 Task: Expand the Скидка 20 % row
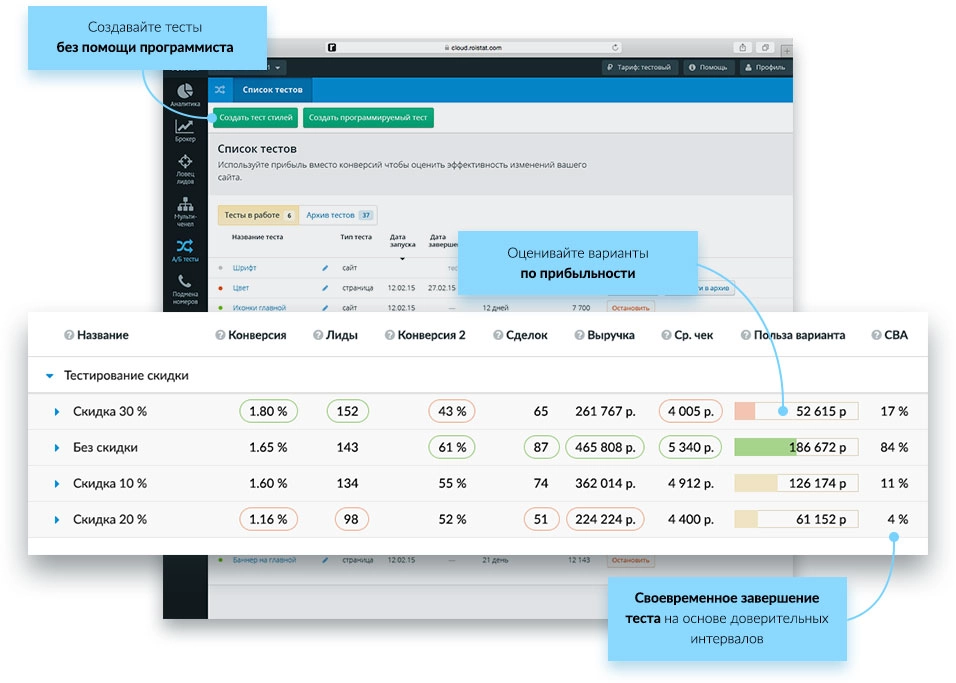(57, 520)
